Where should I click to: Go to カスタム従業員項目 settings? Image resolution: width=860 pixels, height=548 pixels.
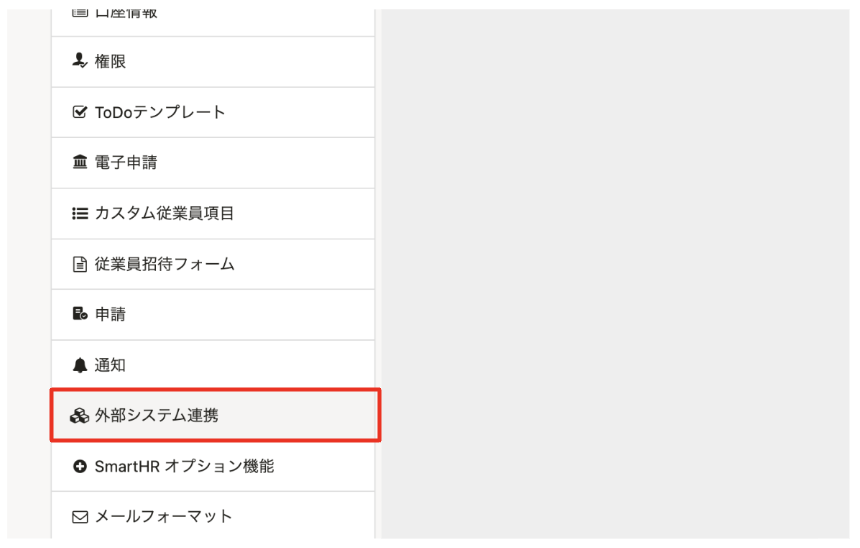tap(213, 214)
